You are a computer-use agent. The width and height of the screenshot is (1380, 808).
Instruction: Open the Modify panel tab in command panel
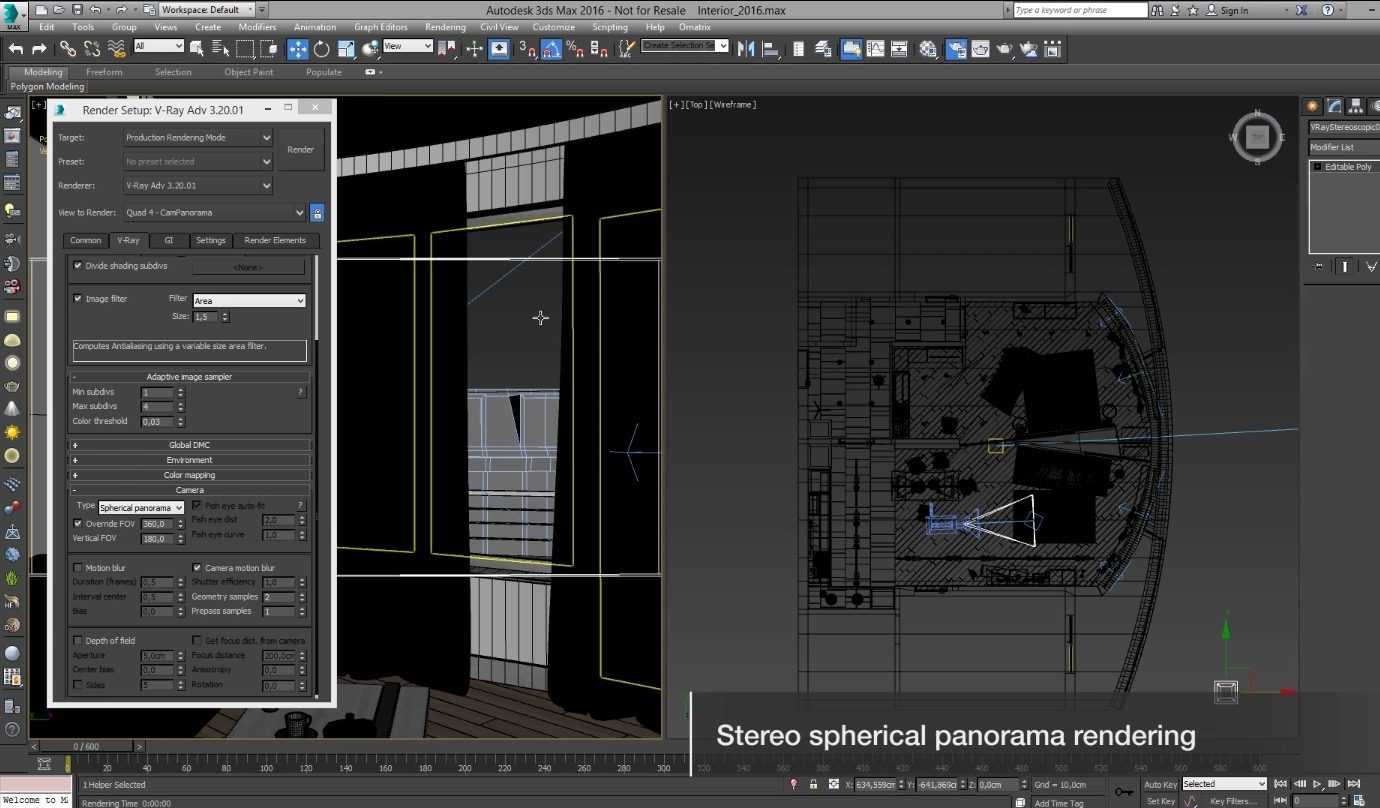click(x=1335, y=106)
